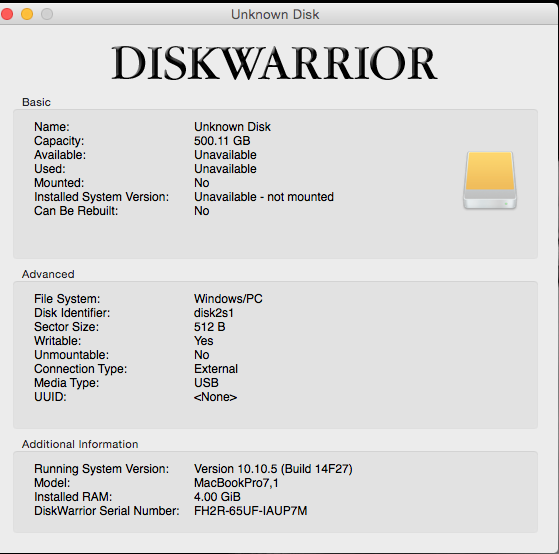This screenshot has width=559, height=554.
Task: Click the 'No' value beside Unmountable
Action: click(x=201, y=355)
